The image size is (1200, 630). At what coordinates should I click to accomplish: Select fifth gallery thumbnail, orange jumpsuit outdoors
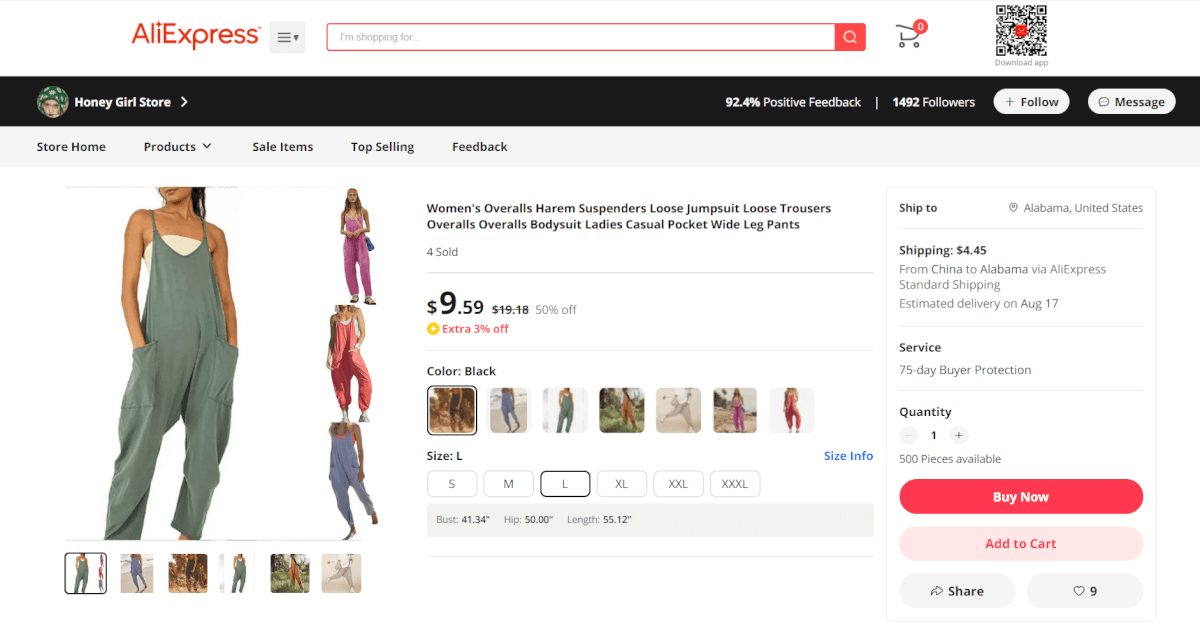(x=290, y=573)
